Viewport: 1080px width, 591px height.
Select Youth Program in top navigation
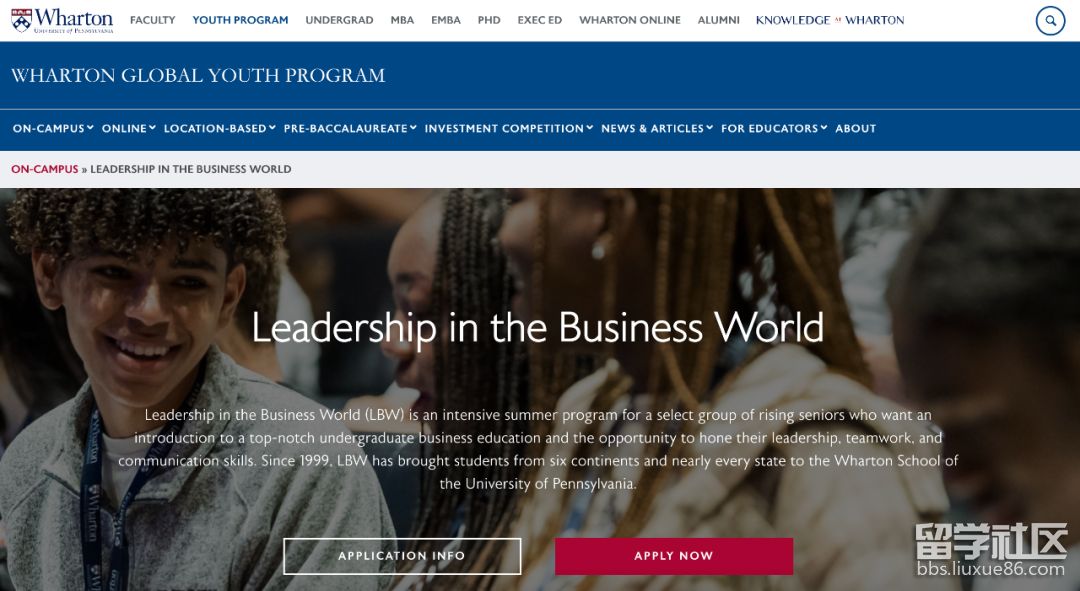[240, 20]
